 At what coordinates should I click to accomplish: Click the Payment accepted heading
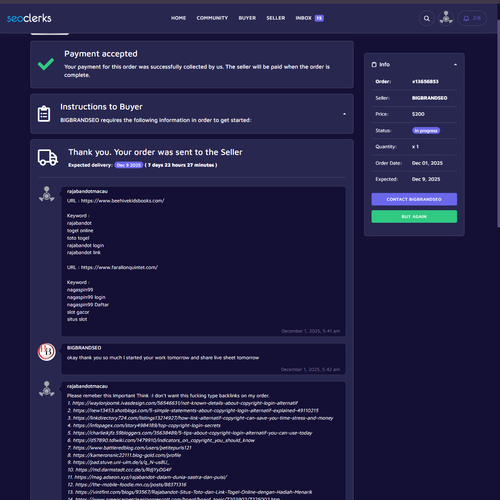[101, 54]
